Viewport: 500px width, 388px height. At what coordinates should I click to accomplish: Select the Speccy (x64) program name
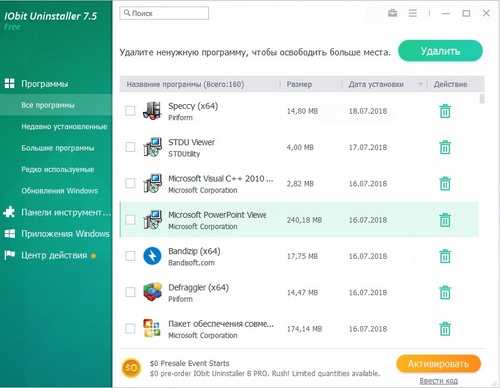(x=193, y=106)
